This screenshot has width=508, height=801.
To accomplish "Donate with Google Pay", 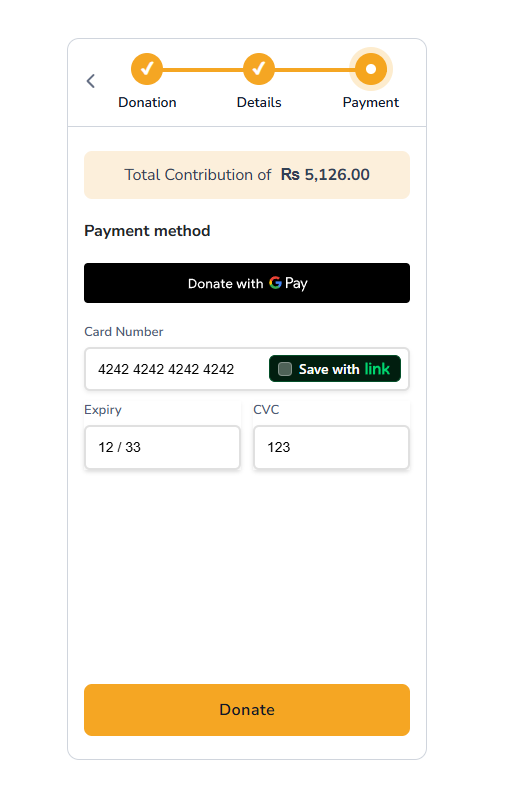I will [247, 283].
